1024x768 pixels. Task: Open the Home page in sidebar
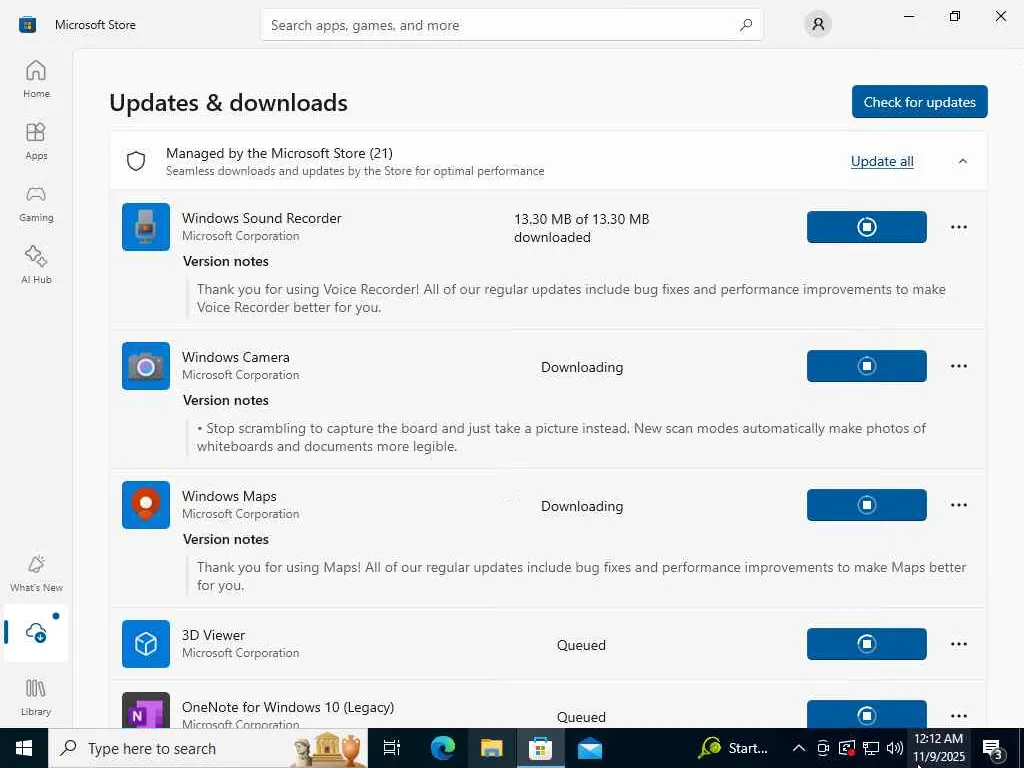(x=36, y=78)
